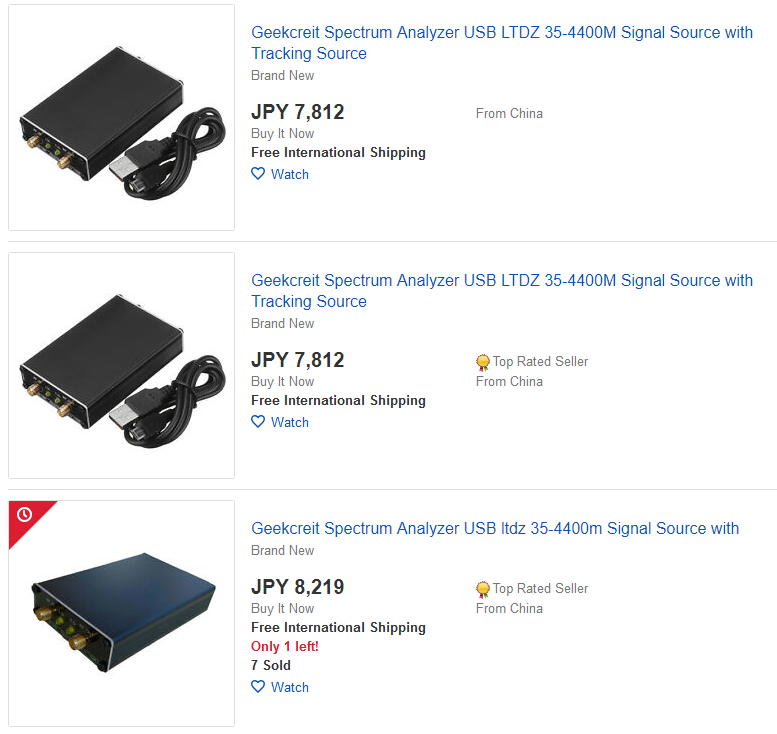Open the second listing's black analyzer thumbnail
This screenshot has height=734, width=777.
pos(121,366)
